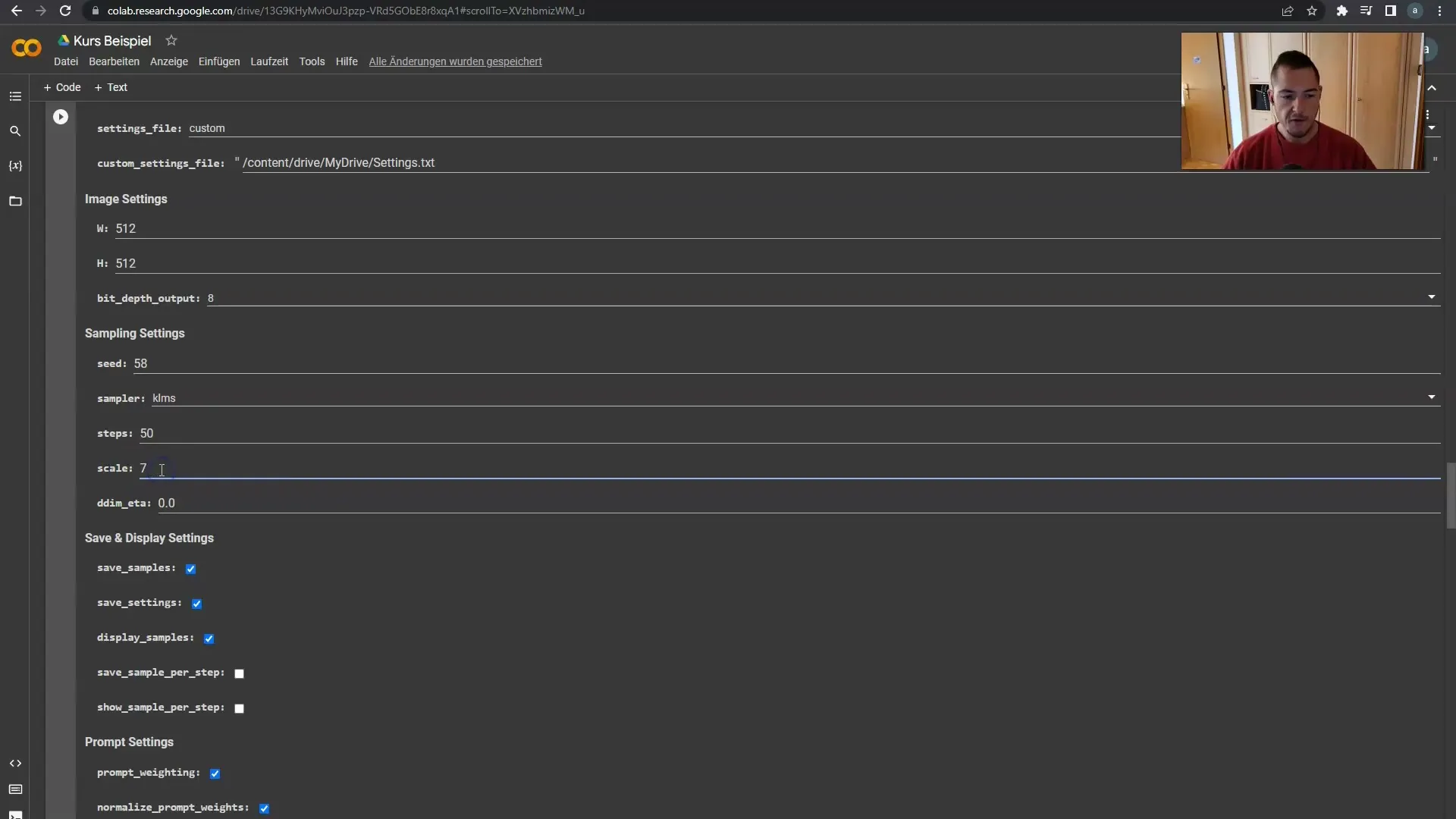Click the search icon in sidebar

click(15, 131)
